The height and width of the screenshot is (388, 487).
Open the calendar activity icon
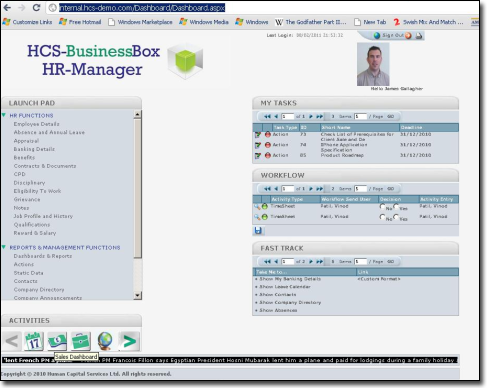[x=34, y=341]
